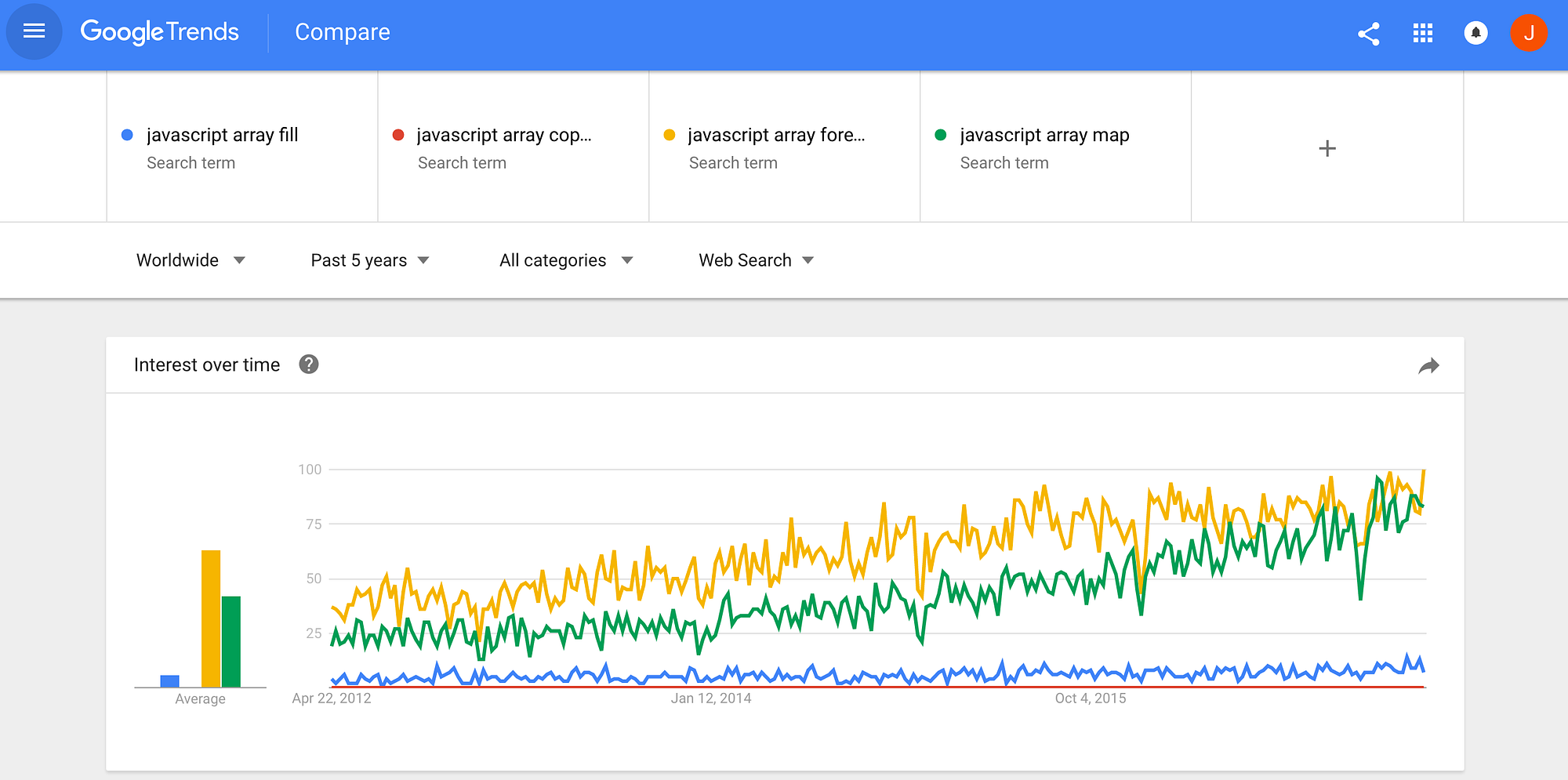Open the hamburger main menu

[x=34, y=31]
